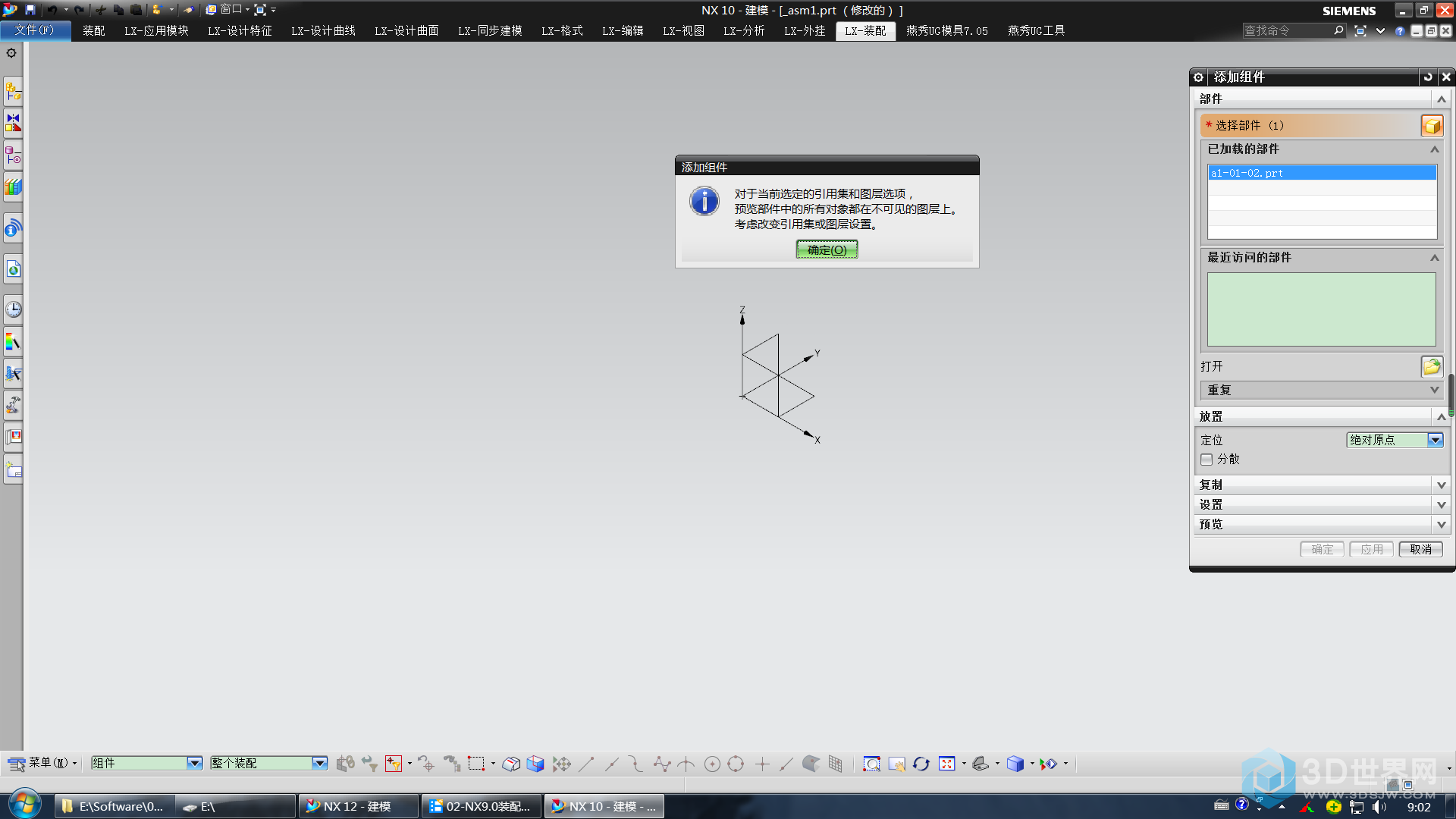Open the Reuse Library books icon
The image size is (1456, 819).
tap(13, 187)
